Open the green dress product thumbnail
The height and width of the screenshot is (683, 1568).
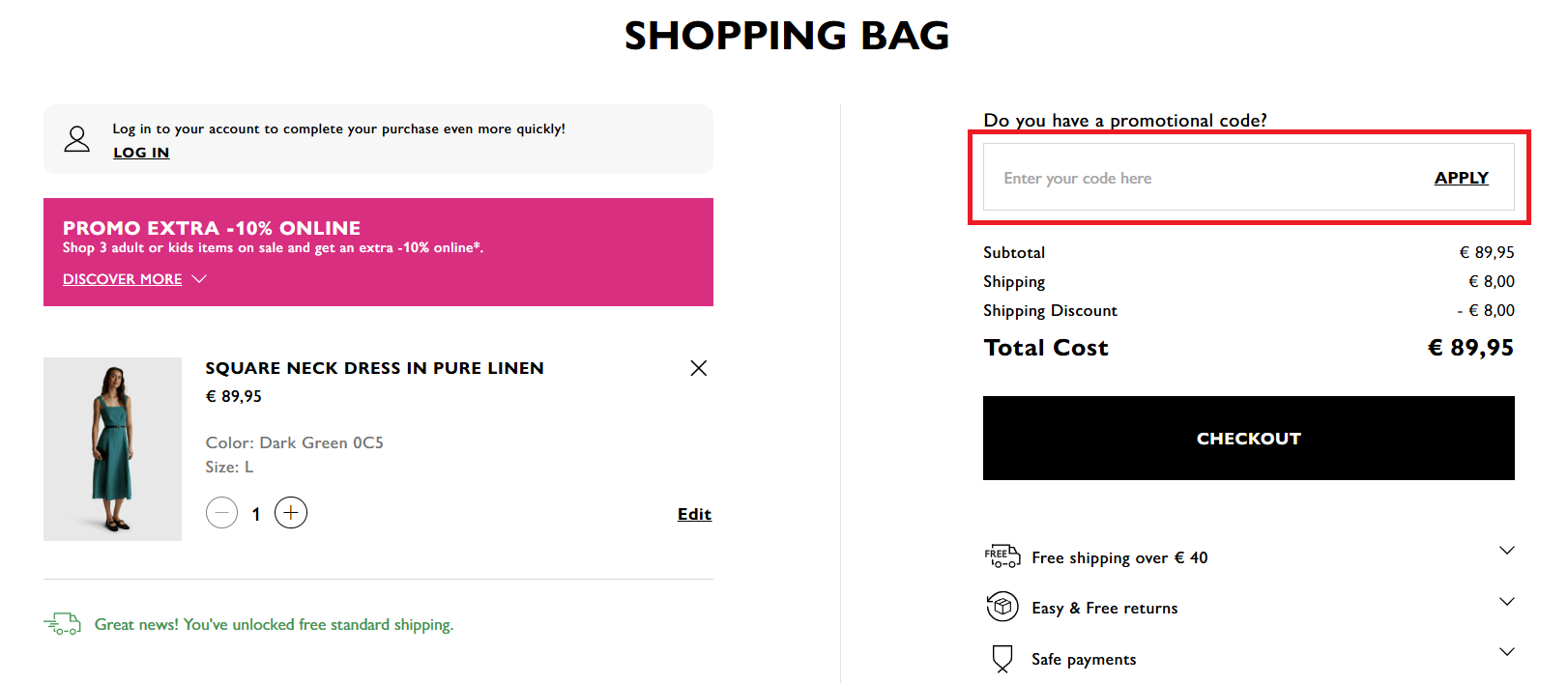(112, 449)
